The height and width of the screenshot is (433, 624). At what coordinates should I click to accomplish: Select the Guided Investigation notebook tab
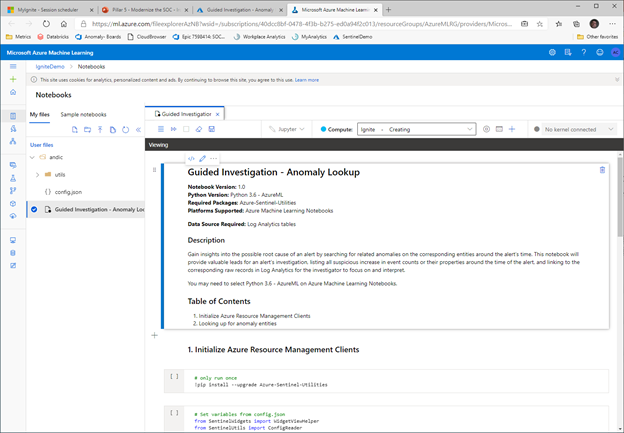tap(183, 114)
